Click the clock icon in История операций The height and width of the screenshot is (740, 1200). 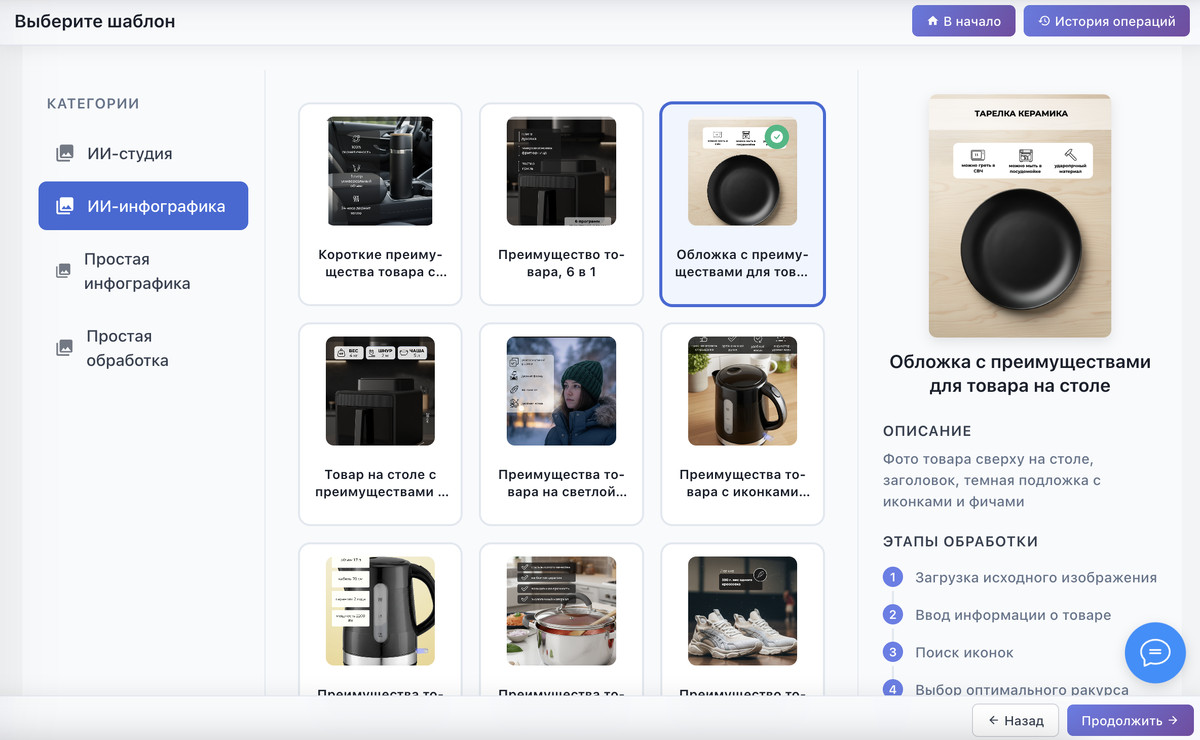(1045, 21)
